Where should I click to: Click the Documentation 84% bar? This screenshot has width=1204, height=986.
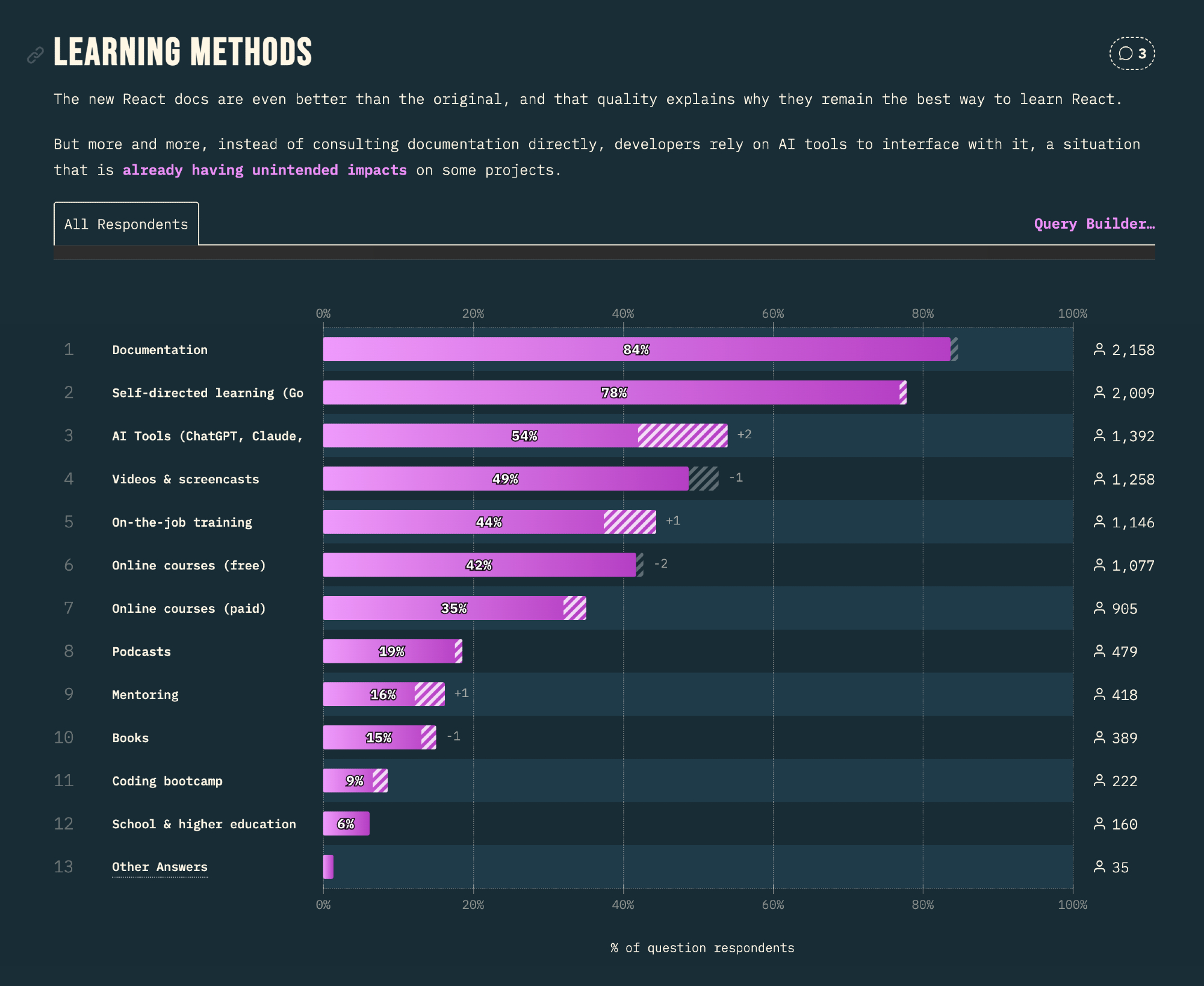click(x=636, y=350)
